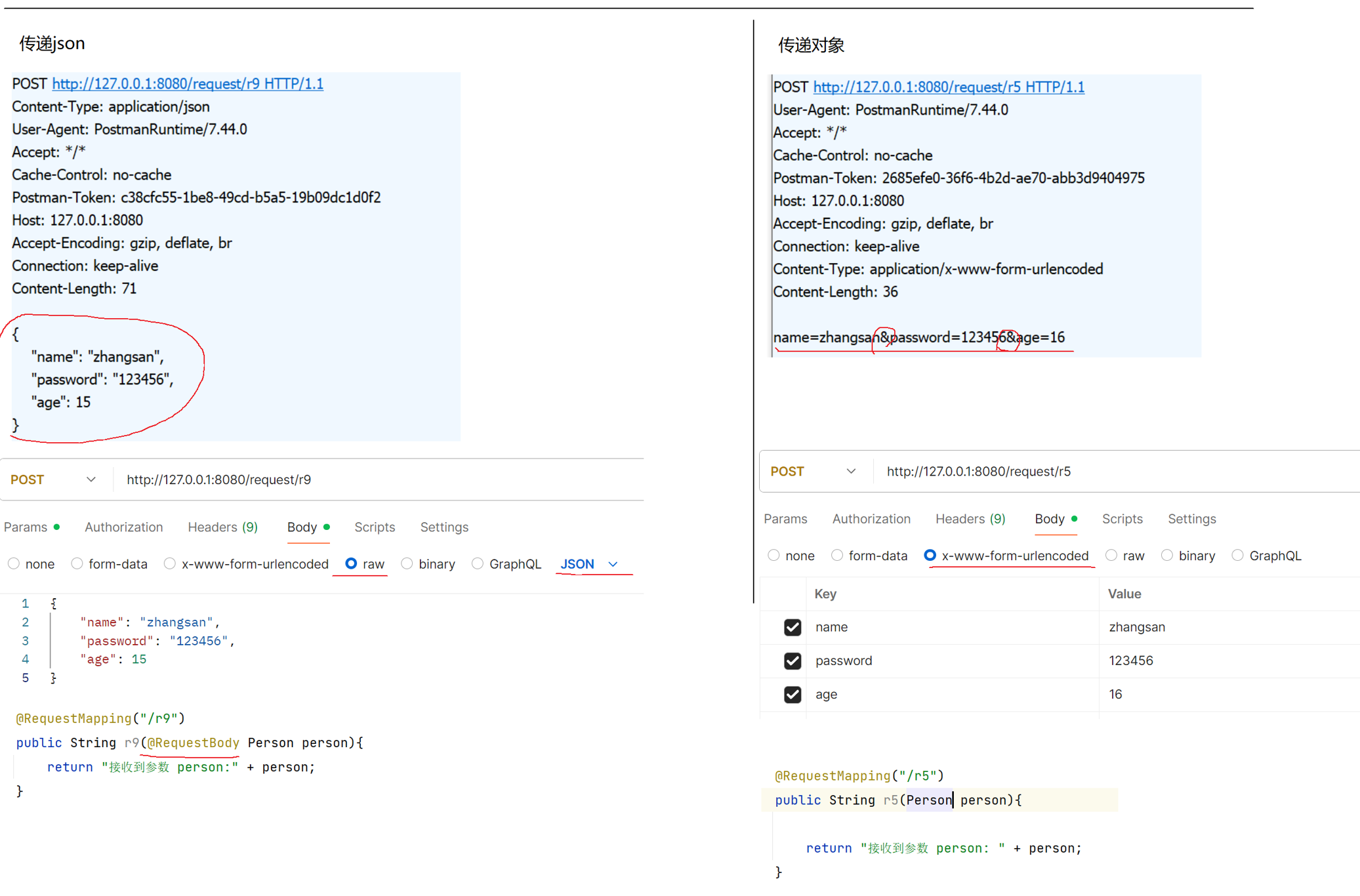Uncheck the password key checkbox

pyautogui.click(x=792, y=661)
